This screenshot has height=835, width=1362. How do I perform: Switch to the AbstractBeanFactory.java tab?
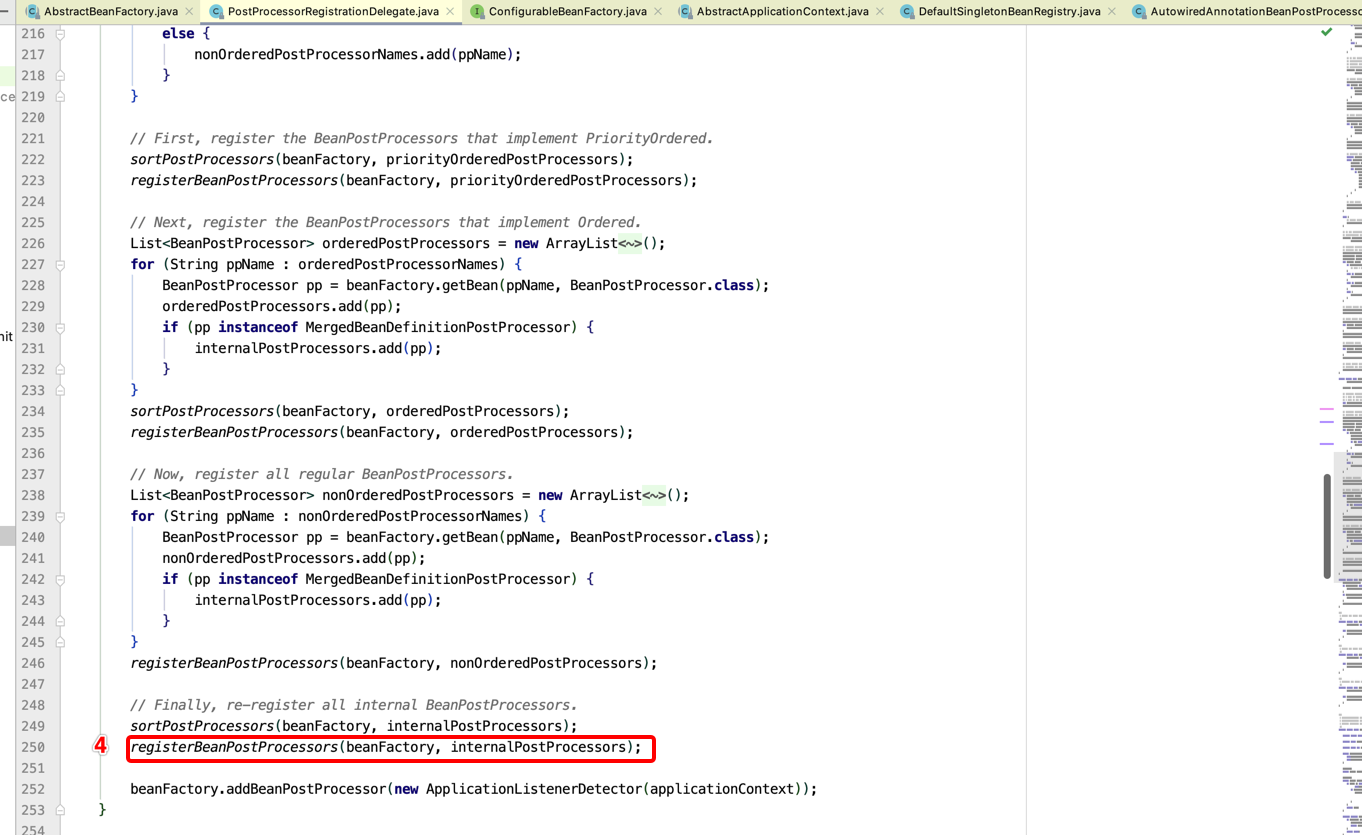point(111,11)
